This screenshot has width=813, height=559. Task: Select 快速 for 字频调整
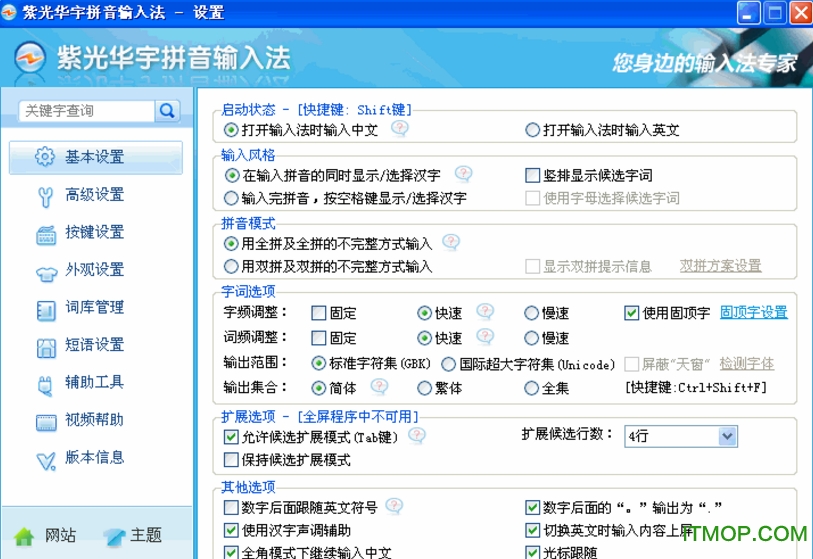coord(424,313)
